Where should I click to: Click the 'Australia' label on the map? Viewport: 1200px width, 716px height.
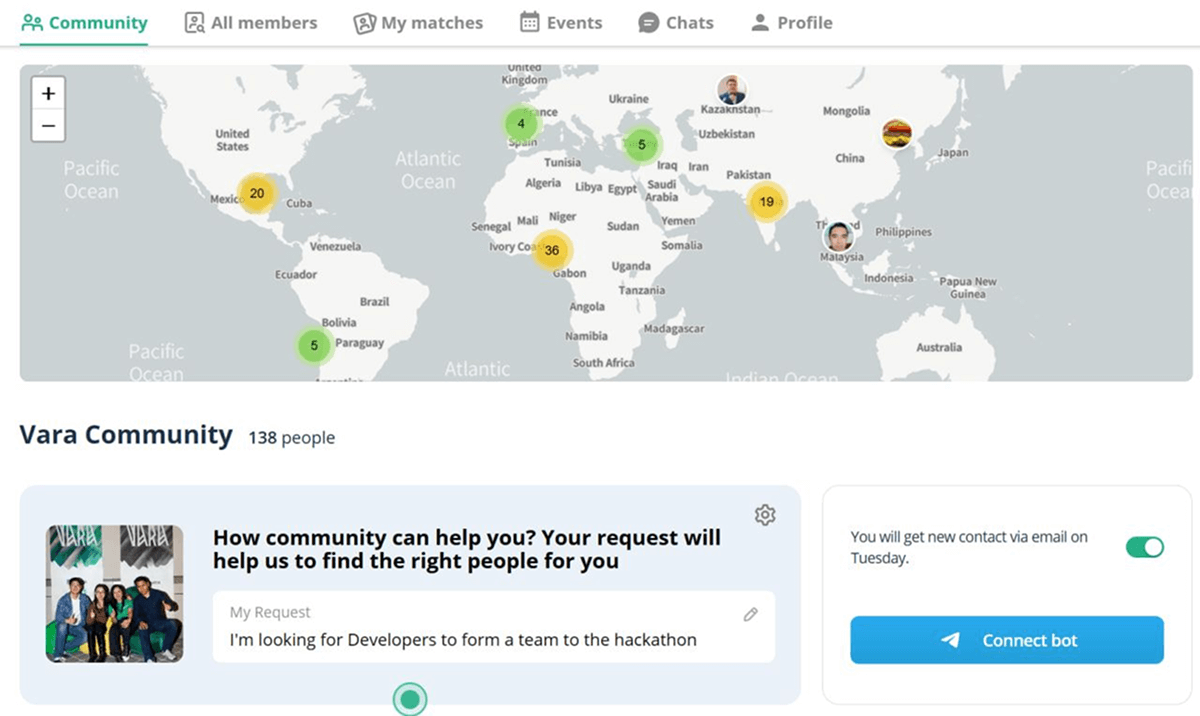(939, 347)
